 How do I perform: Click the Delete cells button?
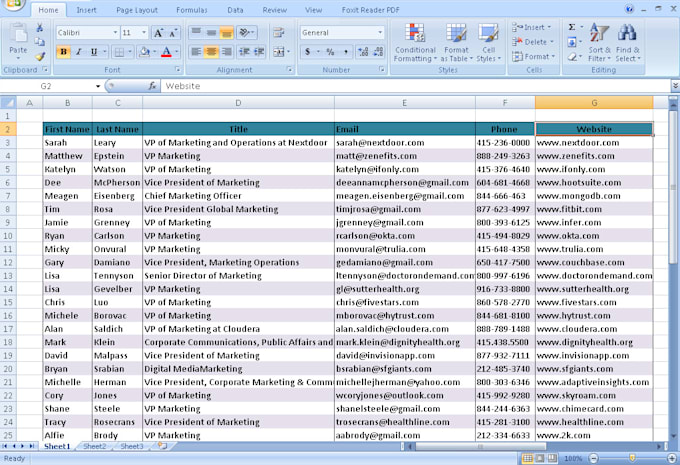[x=533, y=42]
